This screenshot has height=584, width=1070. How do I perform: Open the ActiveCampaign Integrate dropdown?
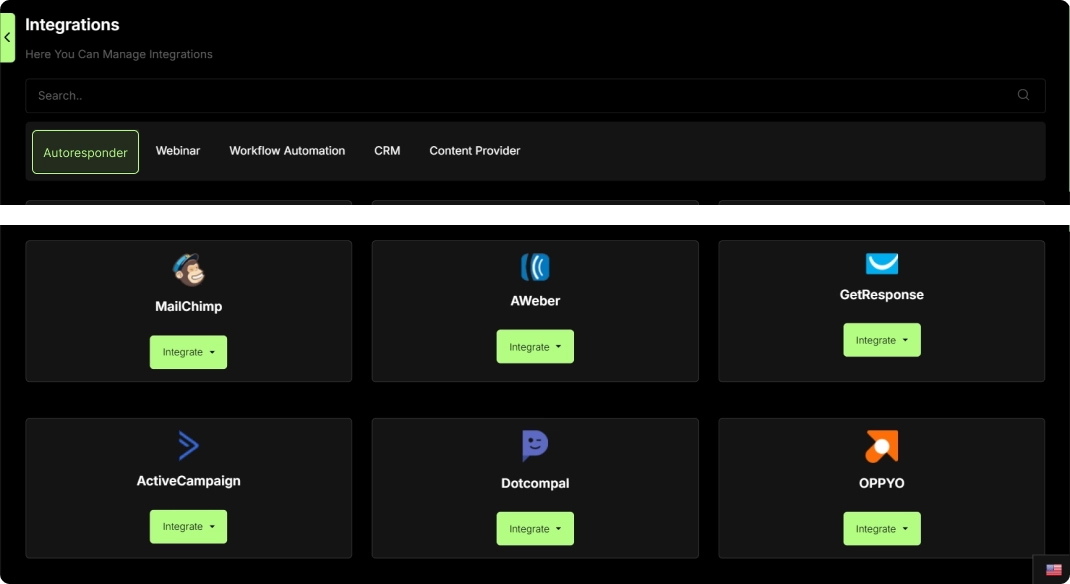tap(188, 527)
